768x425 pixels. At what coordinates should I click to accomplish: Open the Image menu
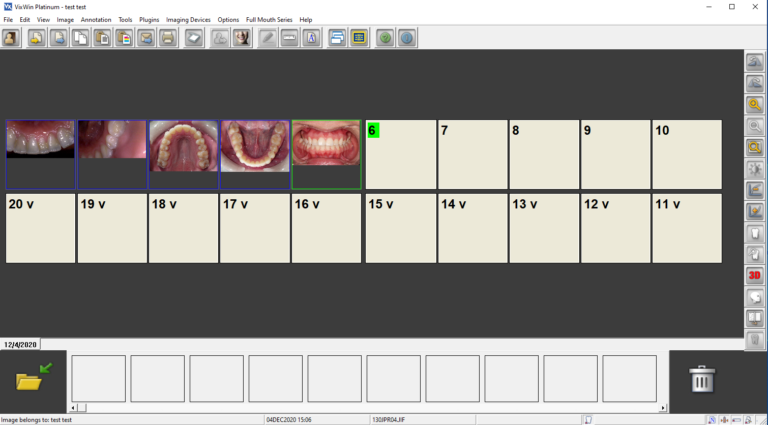pos(65,20)
